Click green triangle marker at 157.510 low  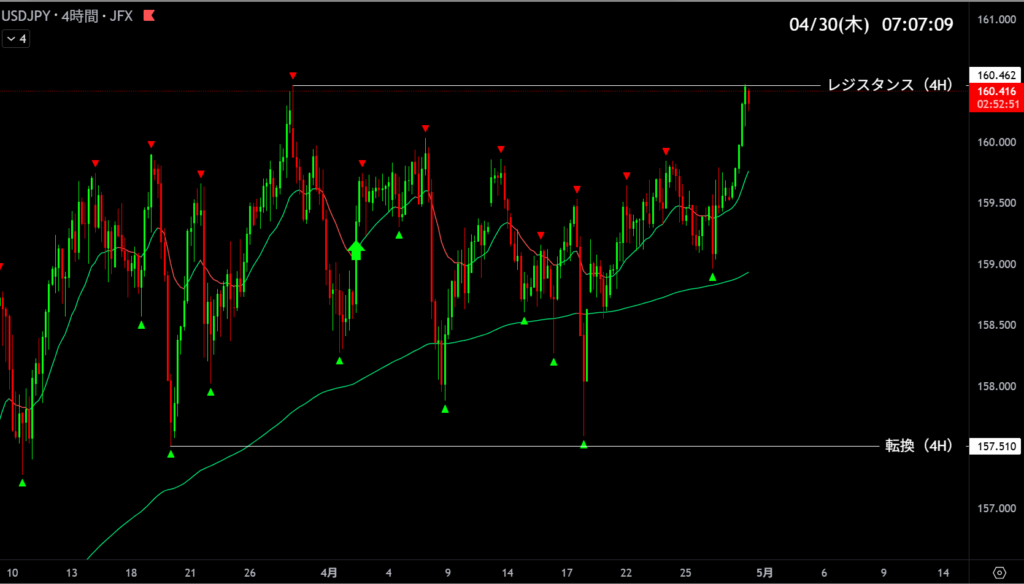click(x=171, y=454)
